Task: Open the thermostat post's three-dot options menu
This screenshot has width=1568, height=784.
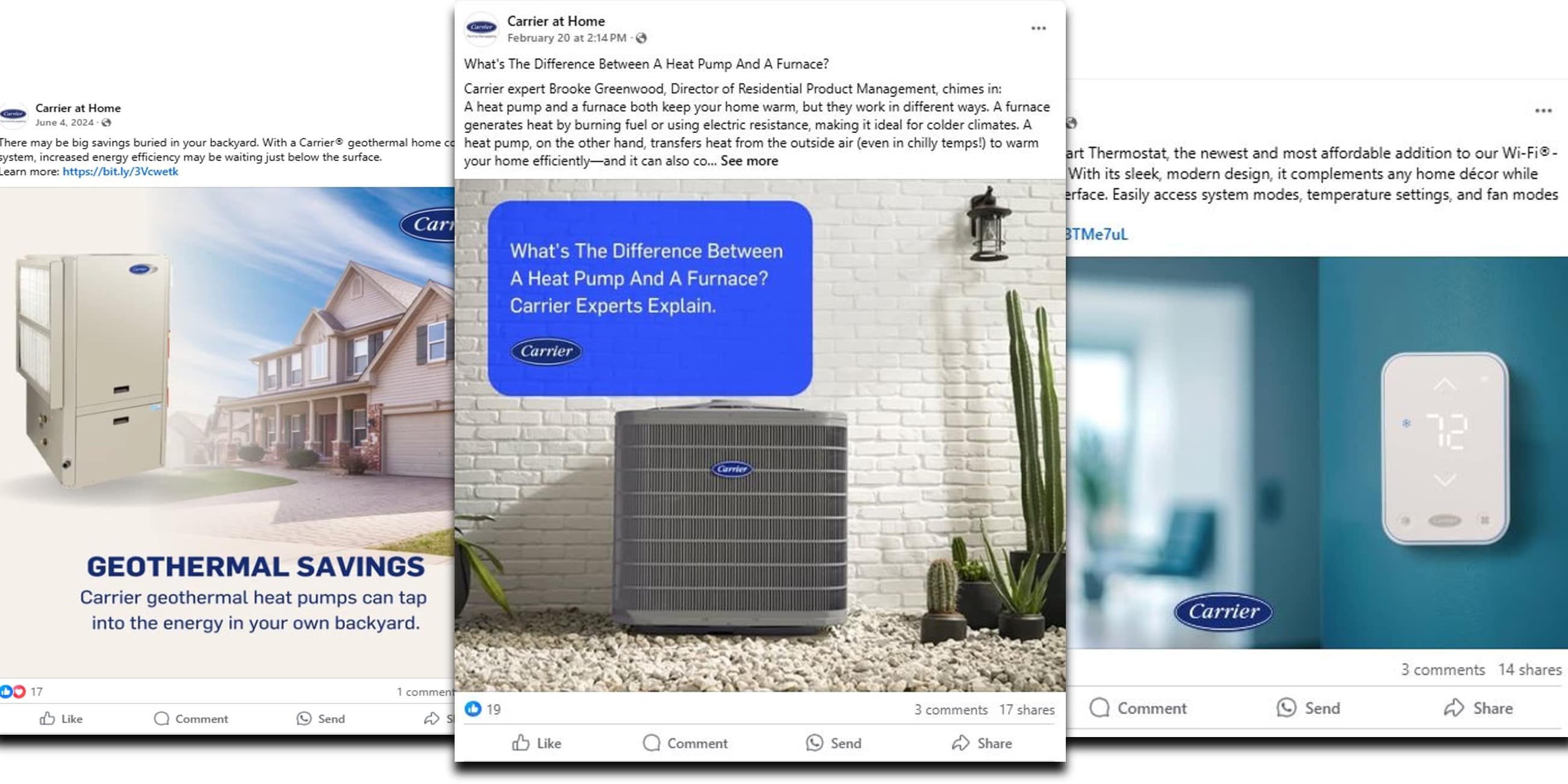Action: coord(1543,111)
